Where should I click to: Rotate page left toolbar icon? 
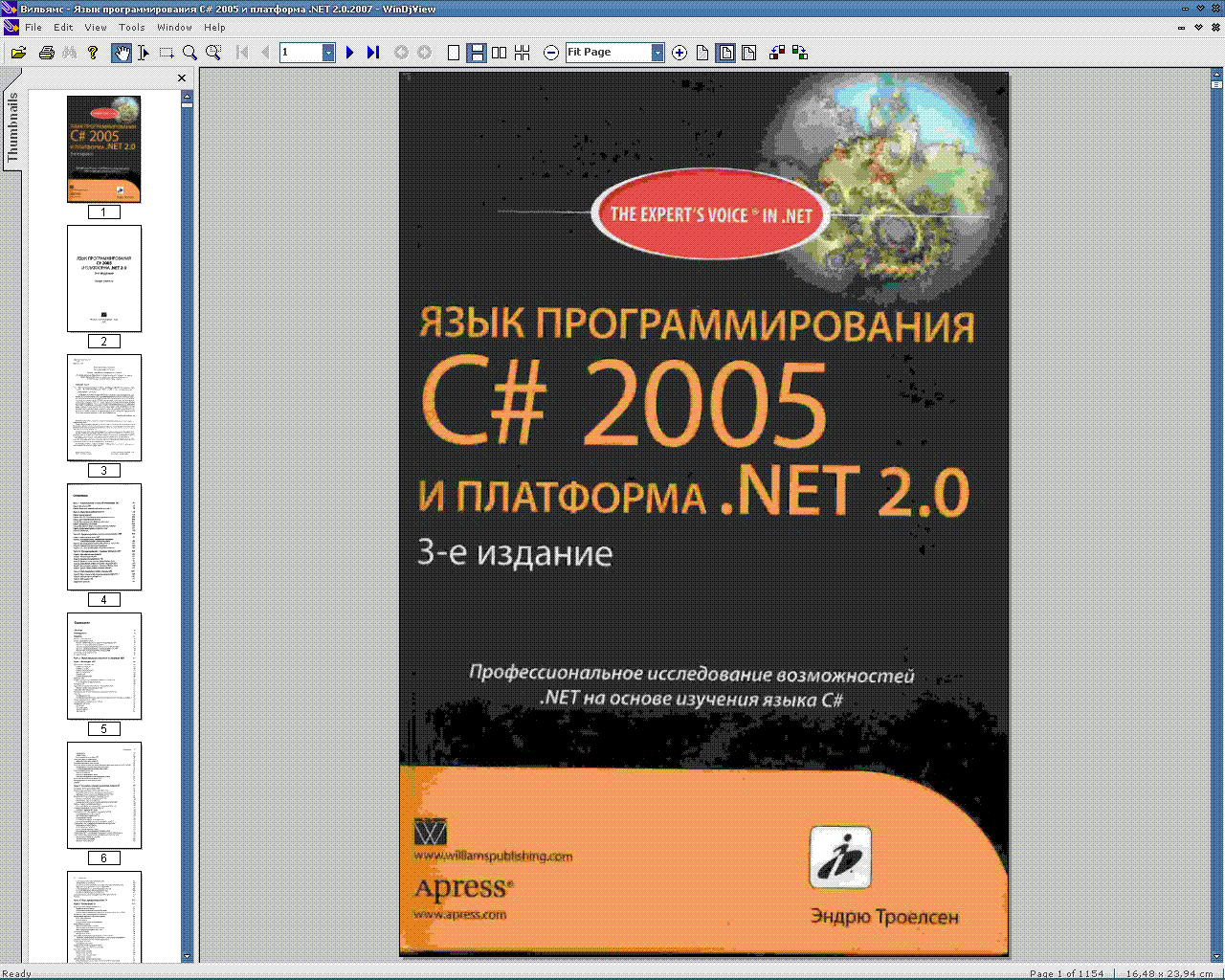pyautogui.click(x=777, y=53)
